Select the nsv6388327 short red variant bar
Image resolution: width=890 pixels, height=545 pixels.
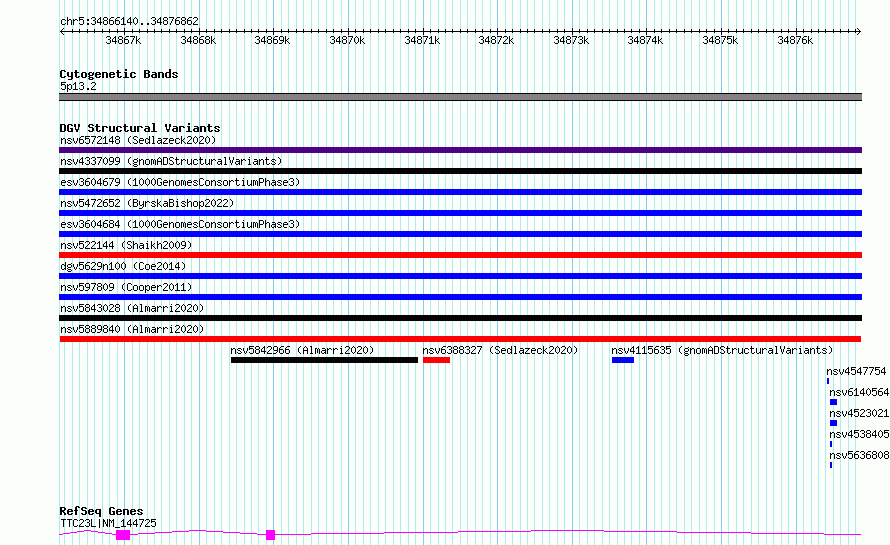coord(436,360)
